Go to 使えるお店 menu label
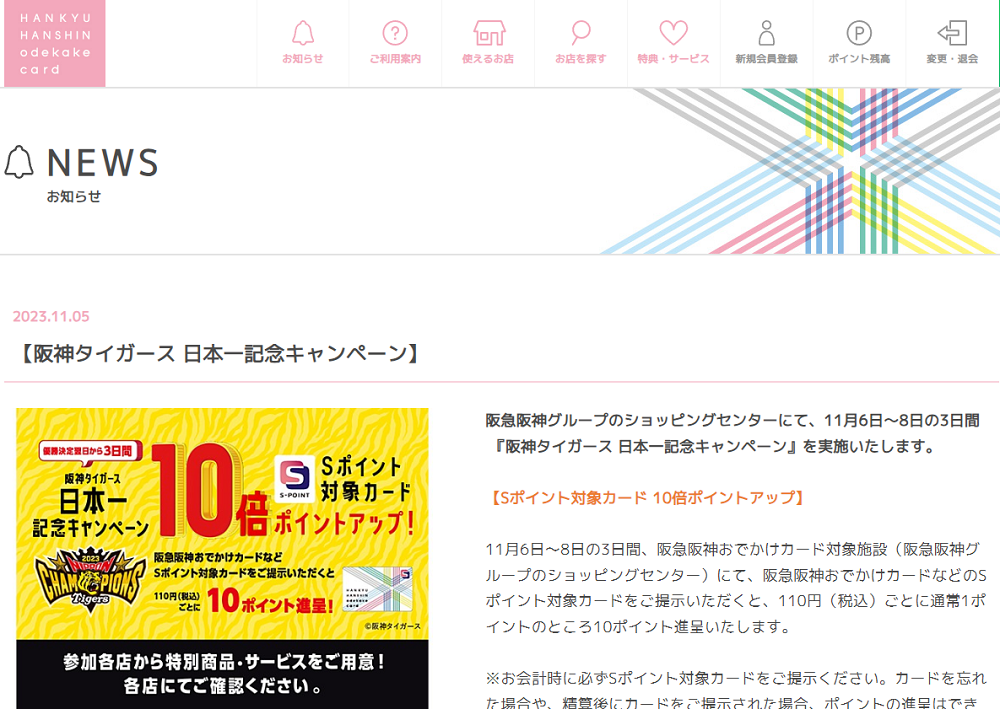The height and width of the screenshot is (709, 1000). point(489,59)
